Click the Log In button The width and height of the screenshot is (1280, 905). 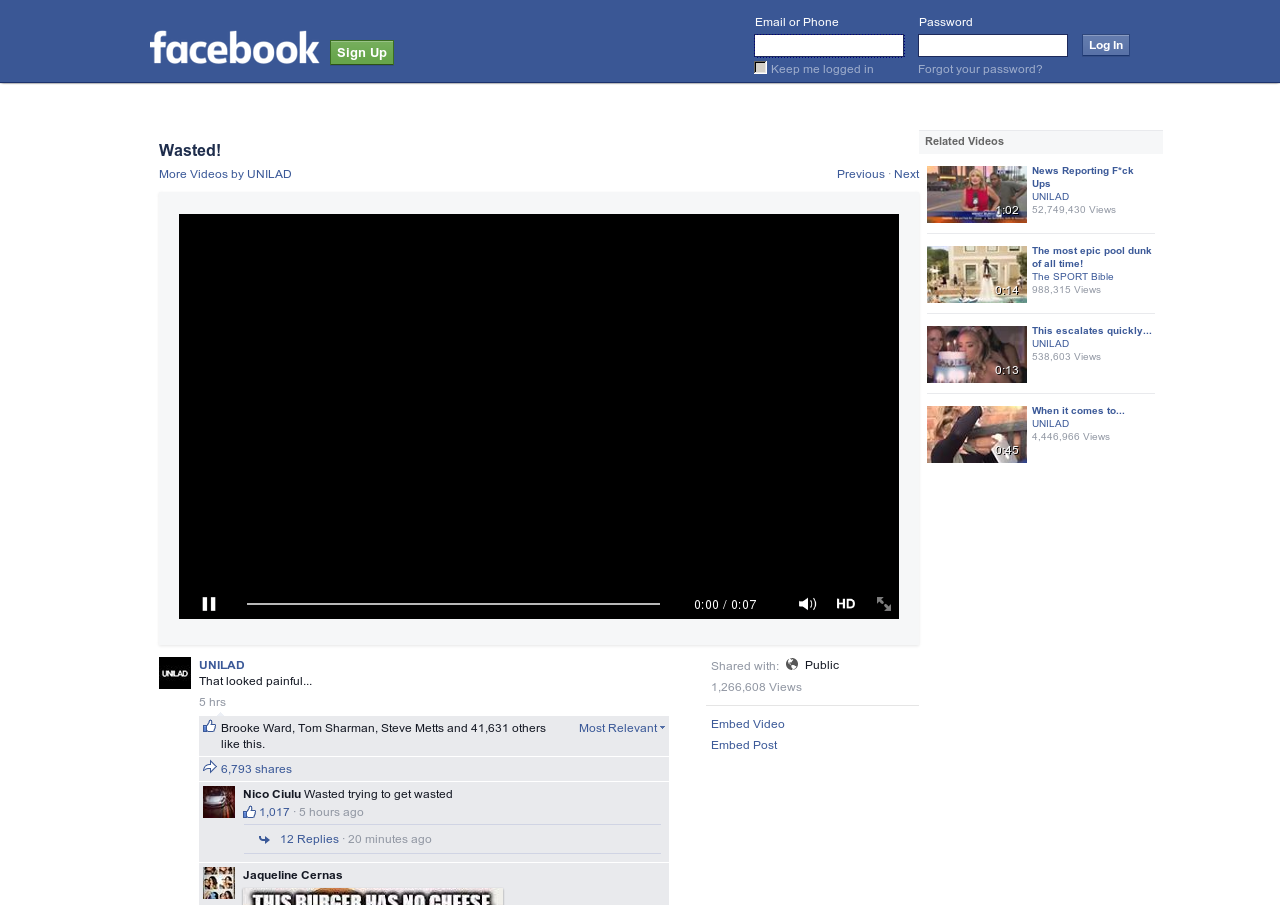[1106, 45]
